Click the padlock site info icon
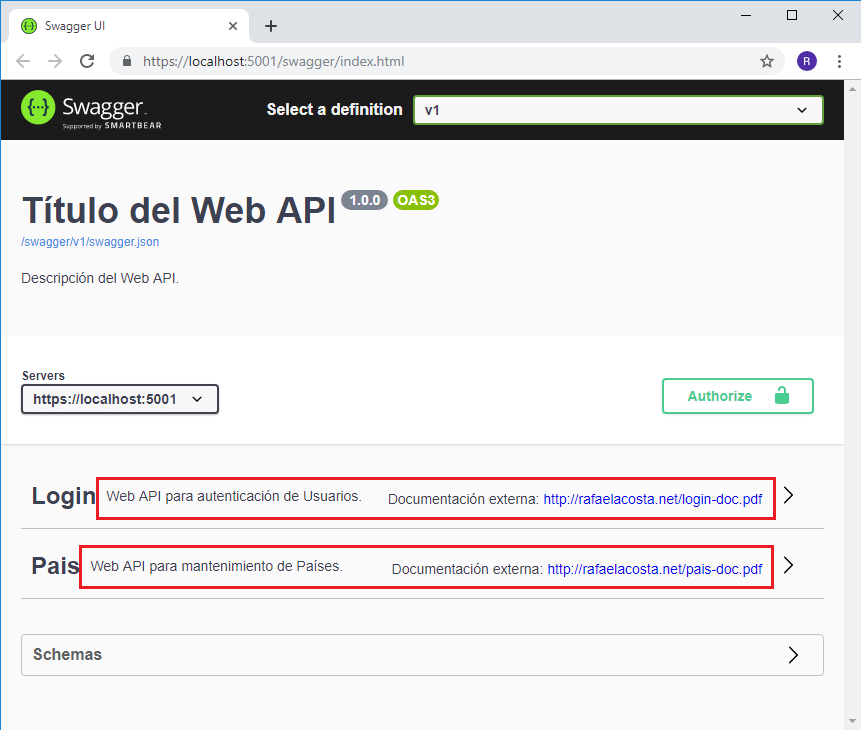This screenshot has height=730, width=861. (127, 61)
